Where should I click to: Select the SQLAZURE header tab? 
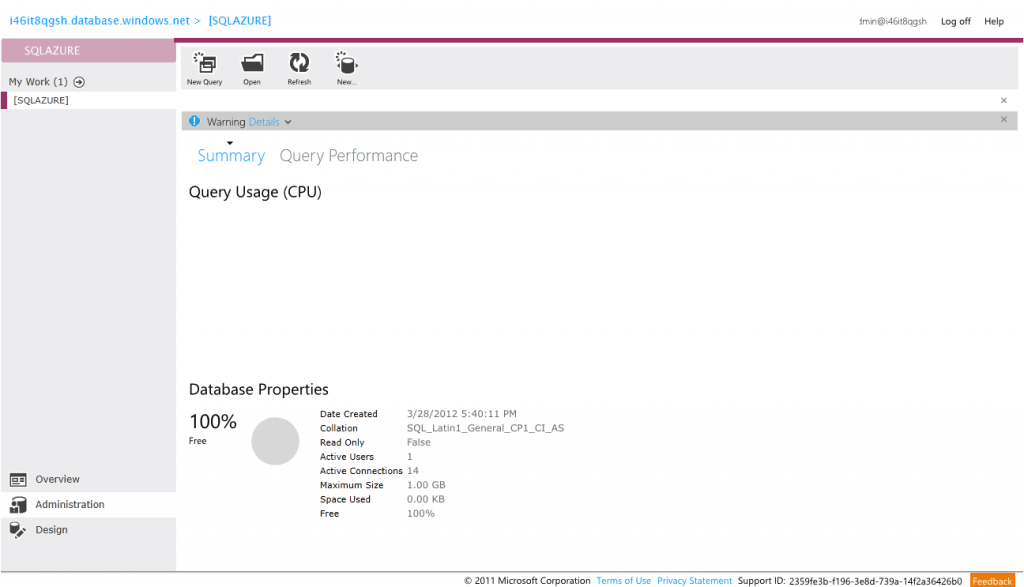(89, 51)
